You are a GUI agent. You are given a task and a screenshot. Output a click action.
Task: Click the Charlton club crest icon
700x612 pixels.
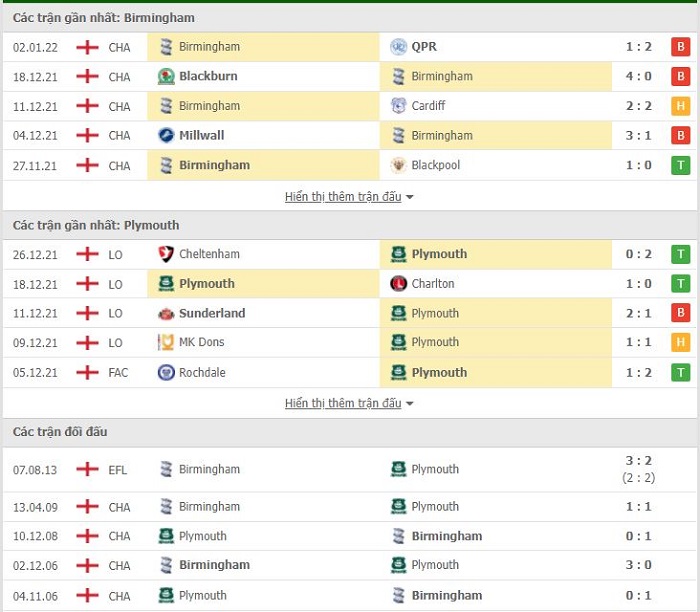(x=399, y=284)
